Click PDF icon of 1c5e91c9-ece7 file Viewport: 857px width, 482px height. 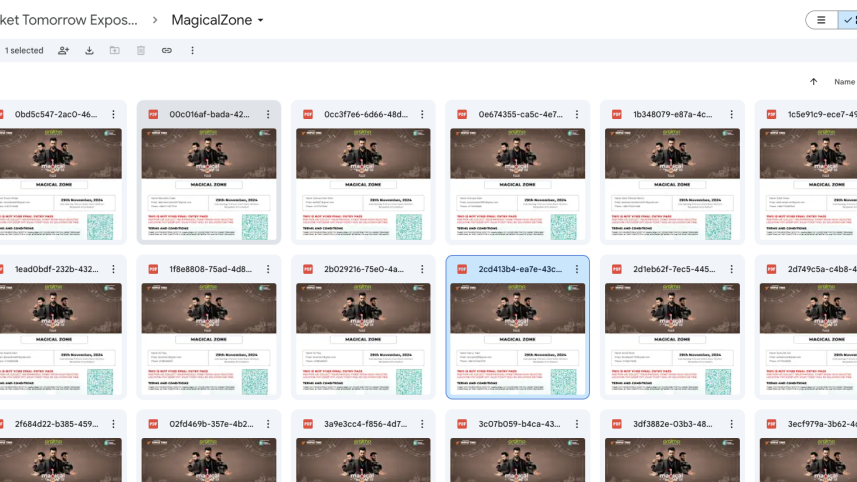pyautogui.click(x=771, y=114)
